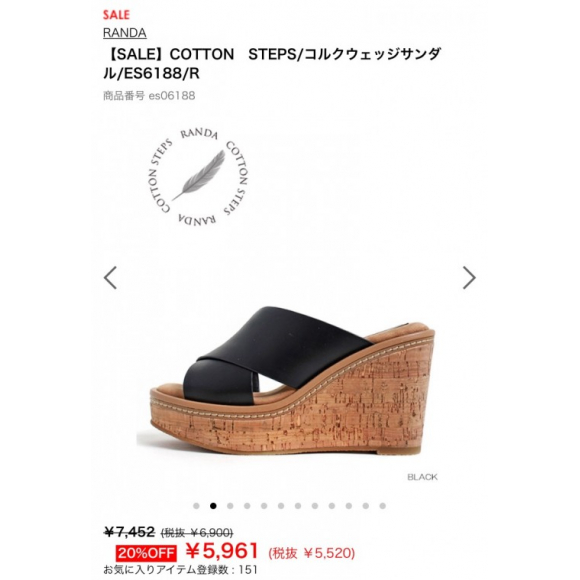This screenshot has width=580, height=580.
Task: Show the previous product image
Action: [110, 277]
